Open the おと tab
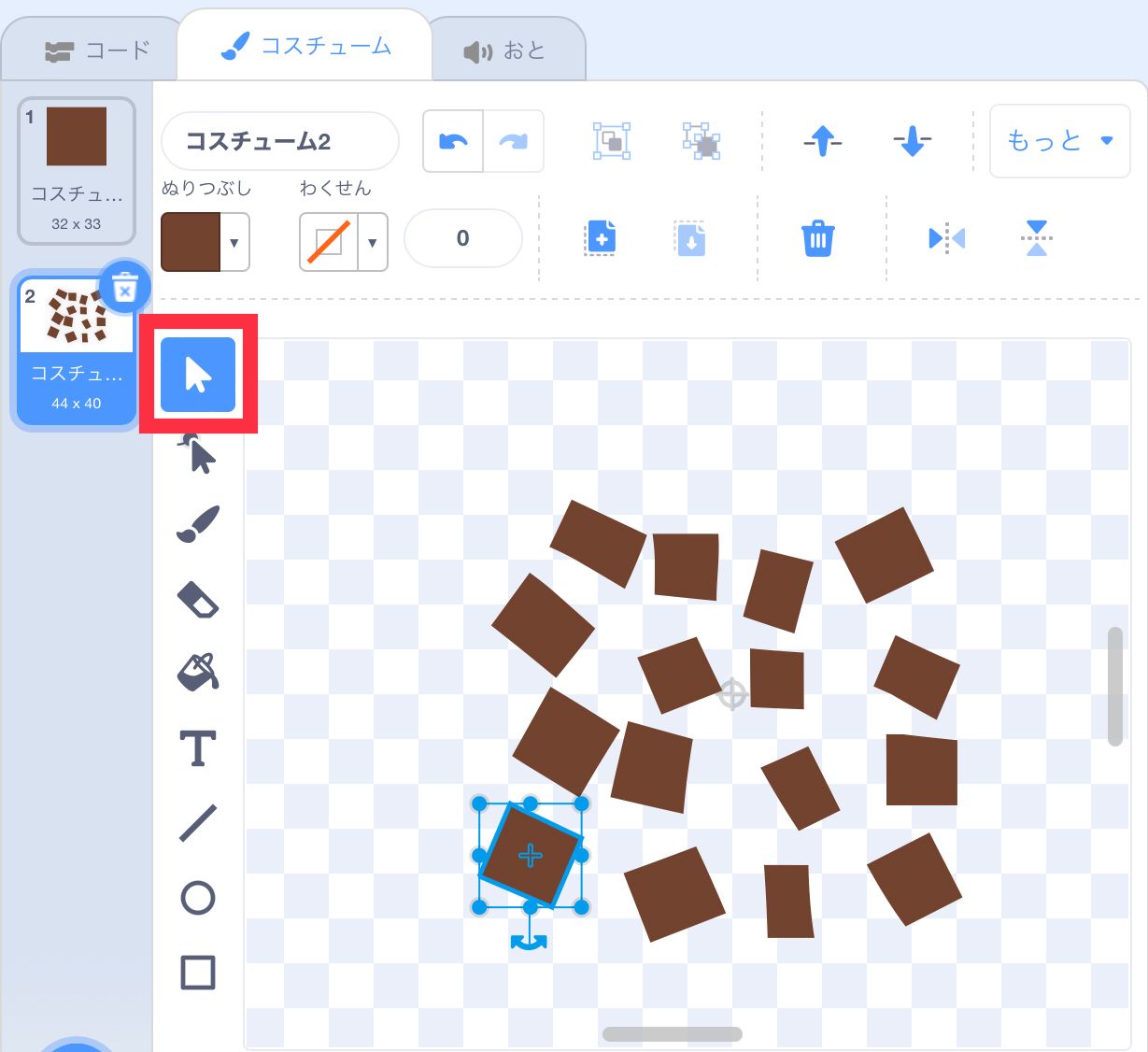The width and height of the screenshot is (1148, 1052). pyautogui.click(x=509, y=49)
